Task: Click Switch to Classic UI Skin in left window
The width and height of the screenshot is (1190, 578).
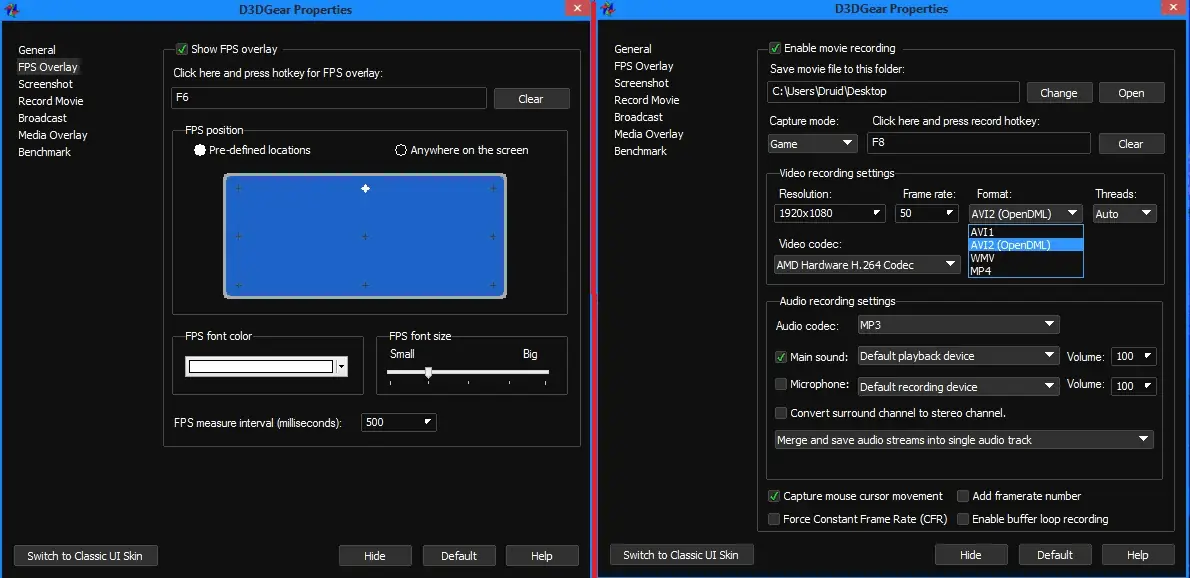Action: pos(85,555)
